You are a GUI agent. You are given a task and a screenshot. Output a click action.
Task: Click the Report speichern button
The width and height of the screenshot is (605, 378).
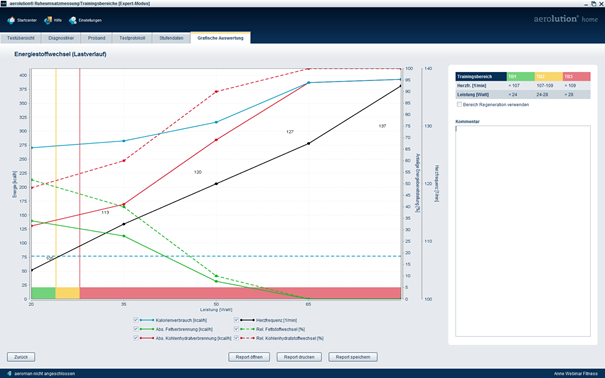point(353,357)
